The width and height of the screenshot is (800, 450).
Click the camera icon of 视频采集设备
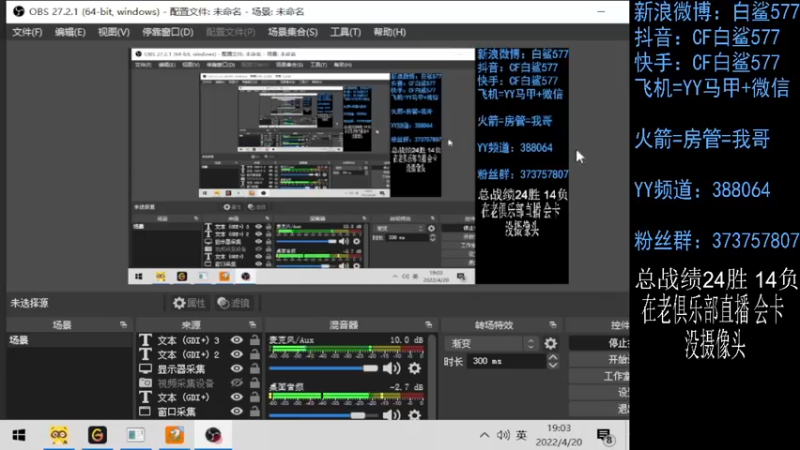[x=145, y=383]
